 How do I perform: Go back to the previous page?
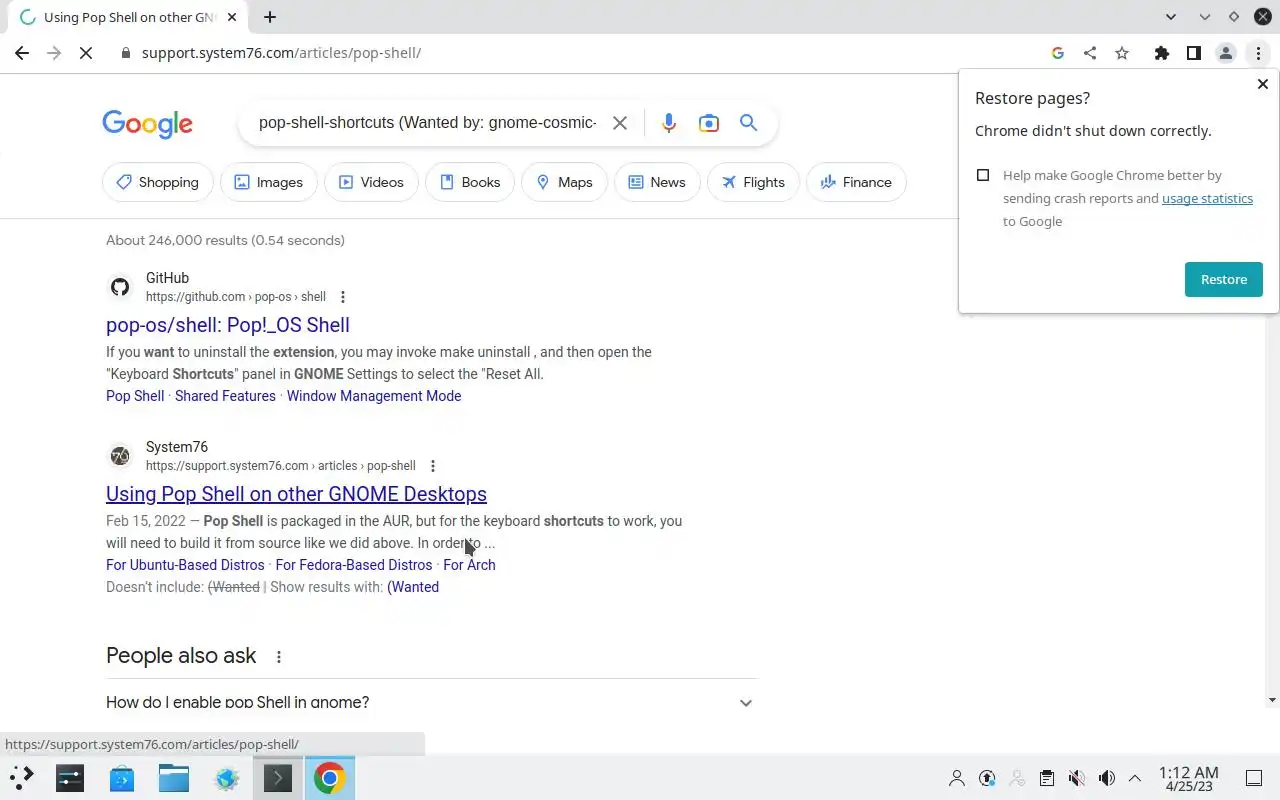click(22, 53)
